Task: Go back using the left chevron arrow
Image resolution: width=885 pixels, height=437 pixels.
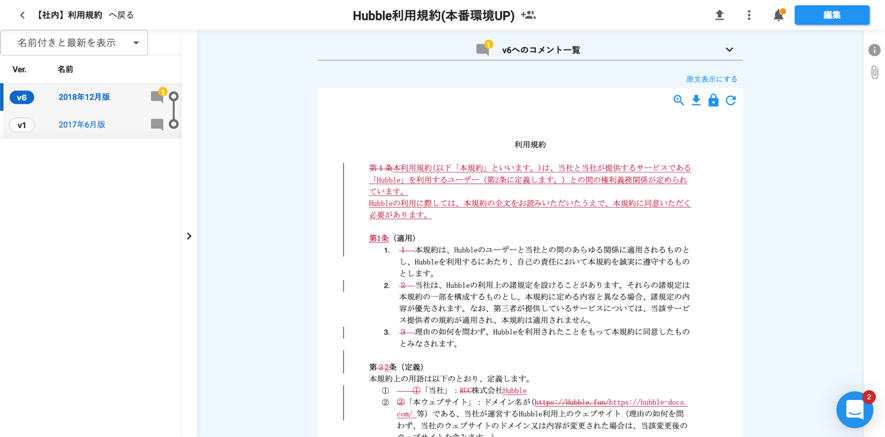Action: [x=23, y=15]
